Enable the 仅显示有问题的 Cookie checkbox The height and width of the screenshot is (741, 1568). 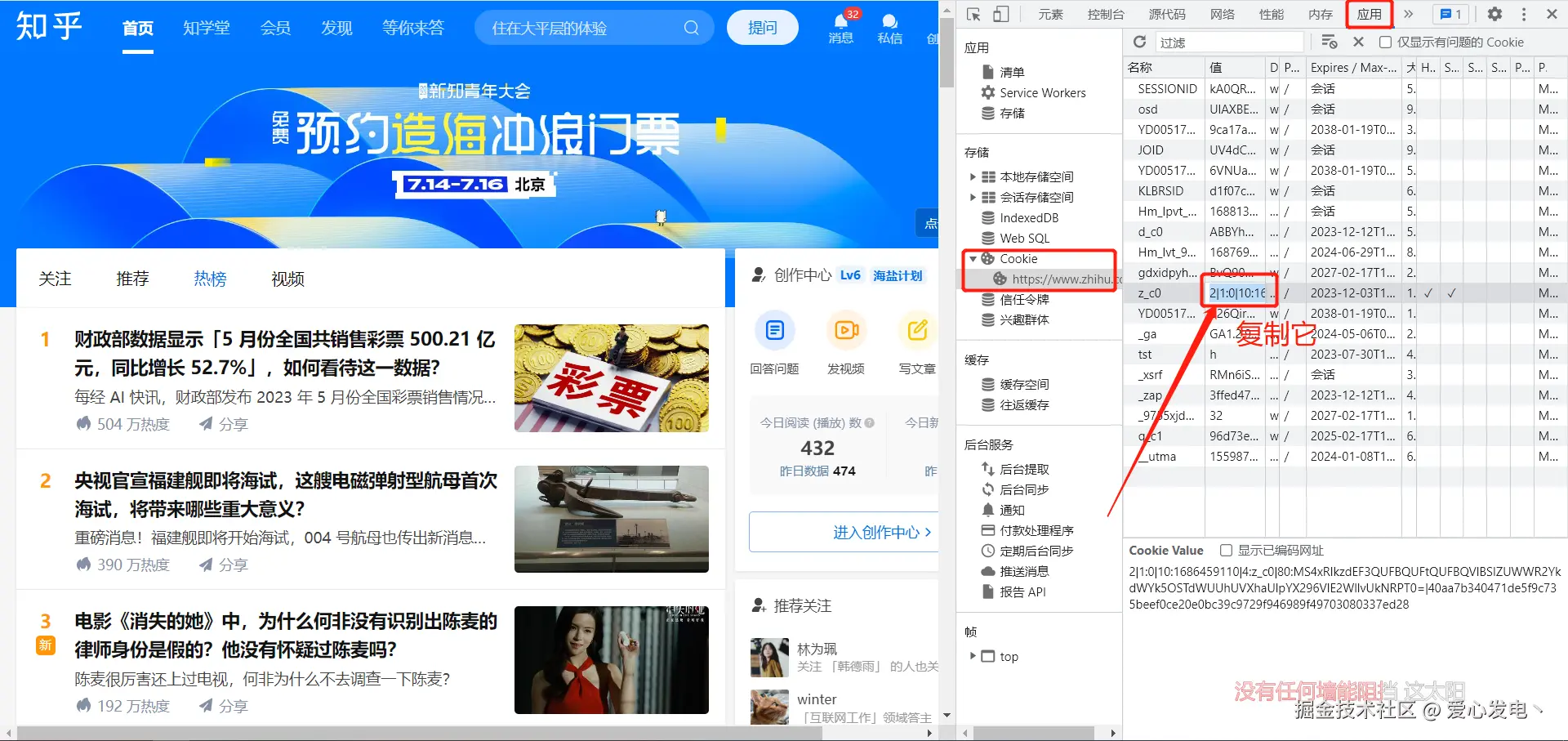click(x=1385, y=42)
